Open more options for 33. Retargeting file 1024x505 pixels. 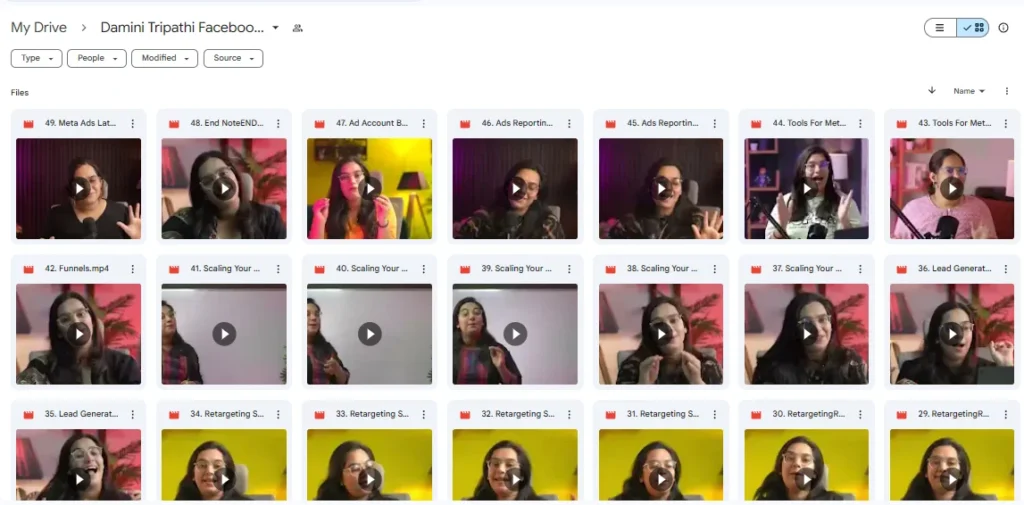[424, 415]
